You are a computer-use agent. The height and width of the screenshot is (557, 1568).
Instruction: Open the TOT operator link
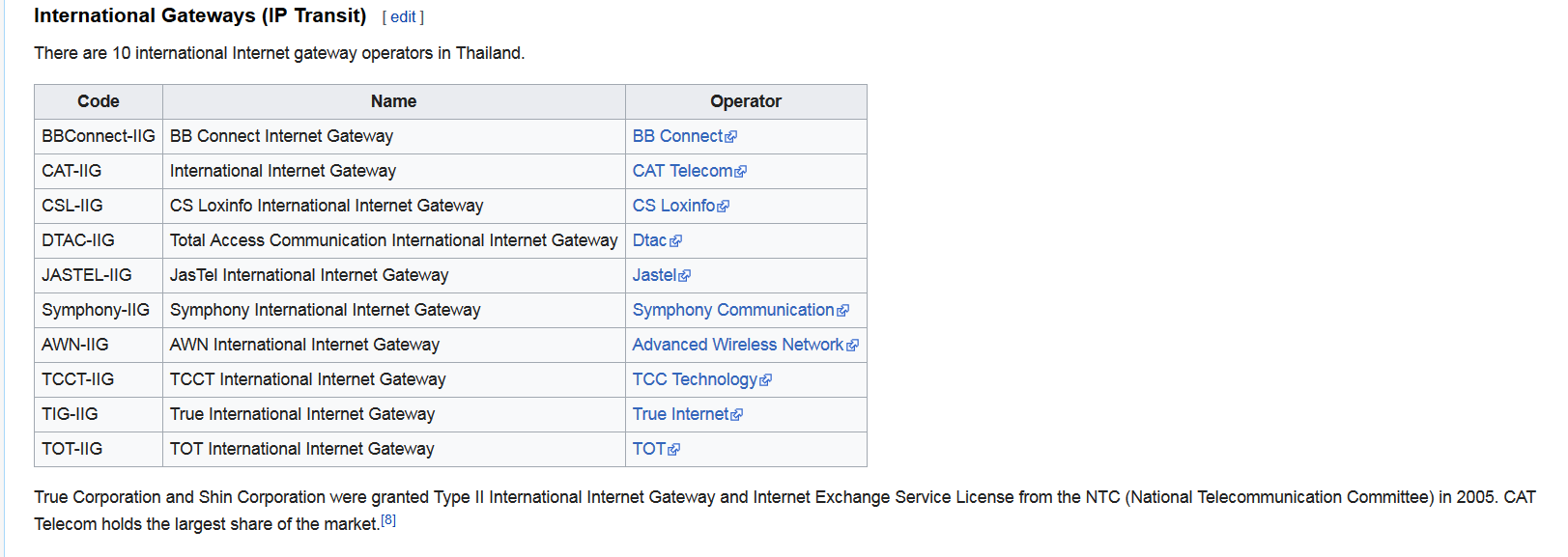(x=656, y=449)
